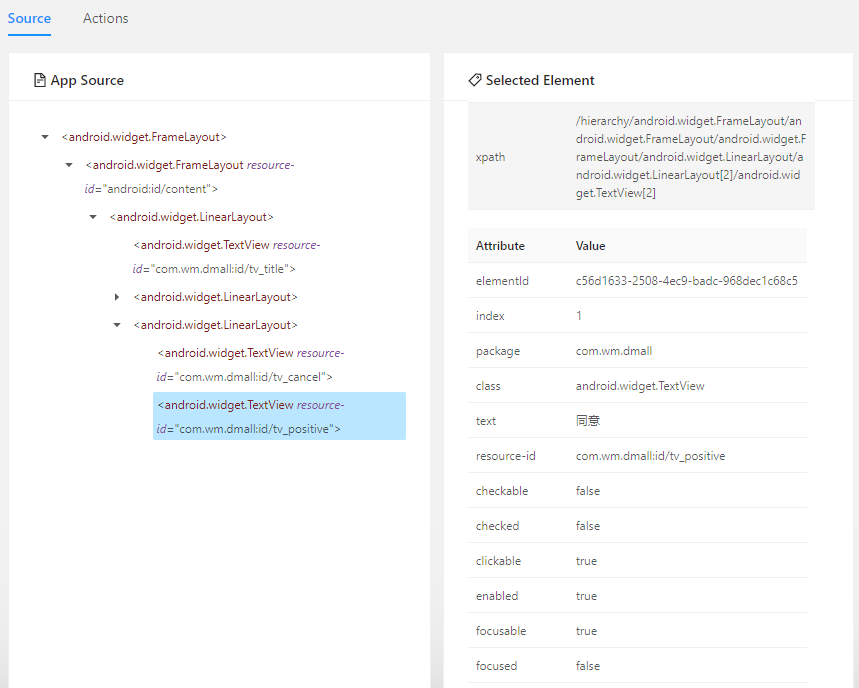Click the Selected Element panel title
The height and width of the screenshot is (688, 859).
[540, 81]
